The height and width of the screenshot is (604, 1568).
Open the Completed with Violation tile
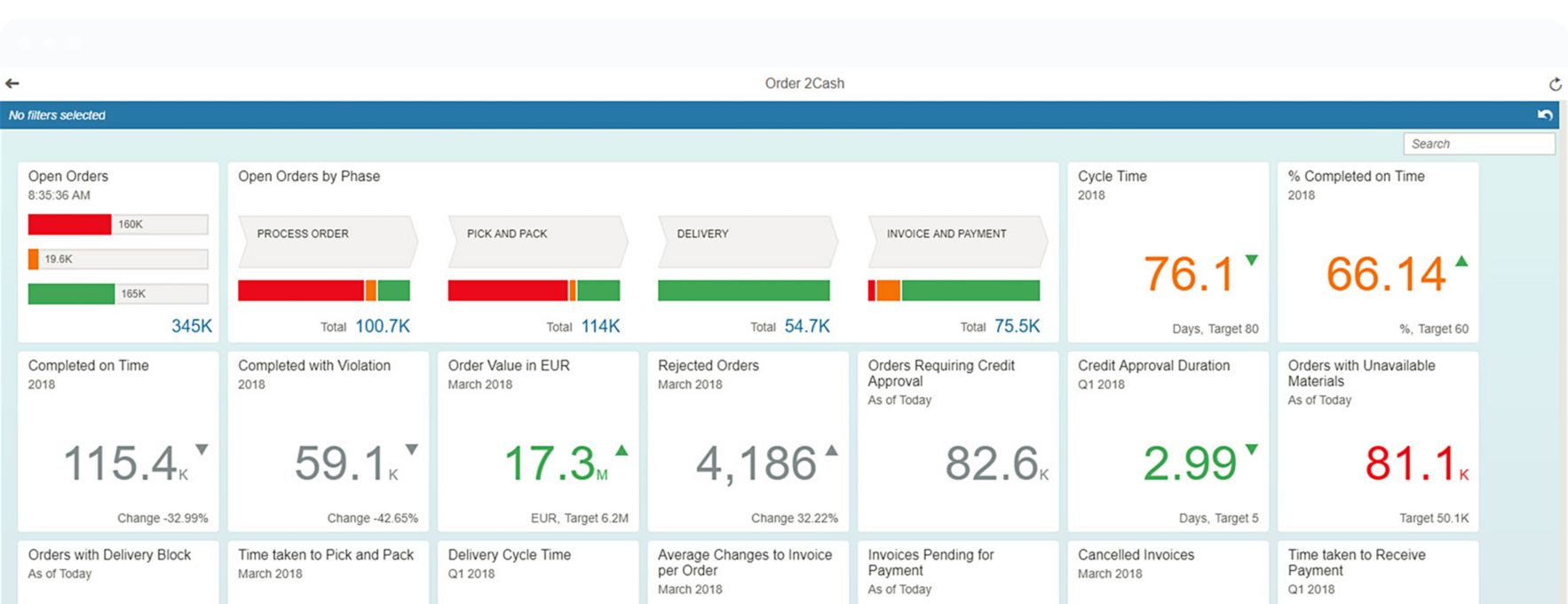[328, 441]
